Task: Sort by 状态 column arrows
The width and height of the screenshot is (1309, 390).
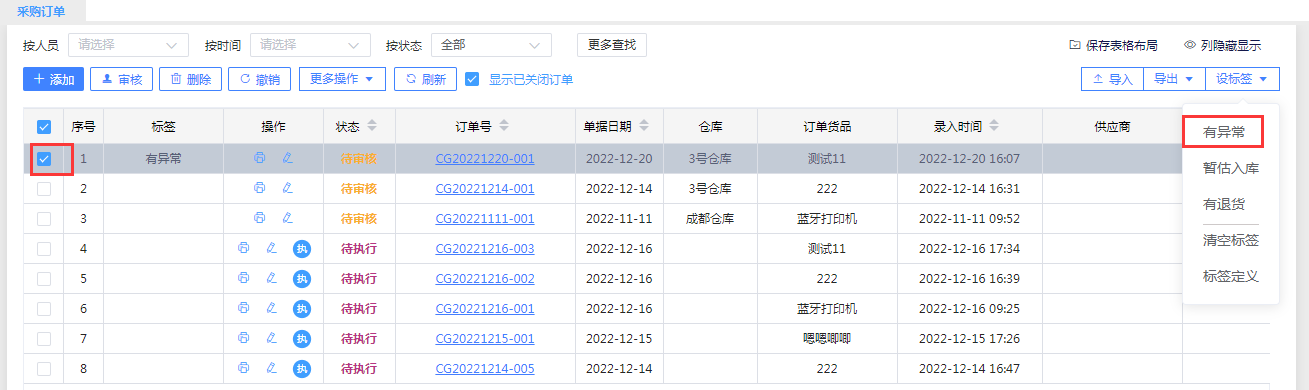Action: (373, 126)
